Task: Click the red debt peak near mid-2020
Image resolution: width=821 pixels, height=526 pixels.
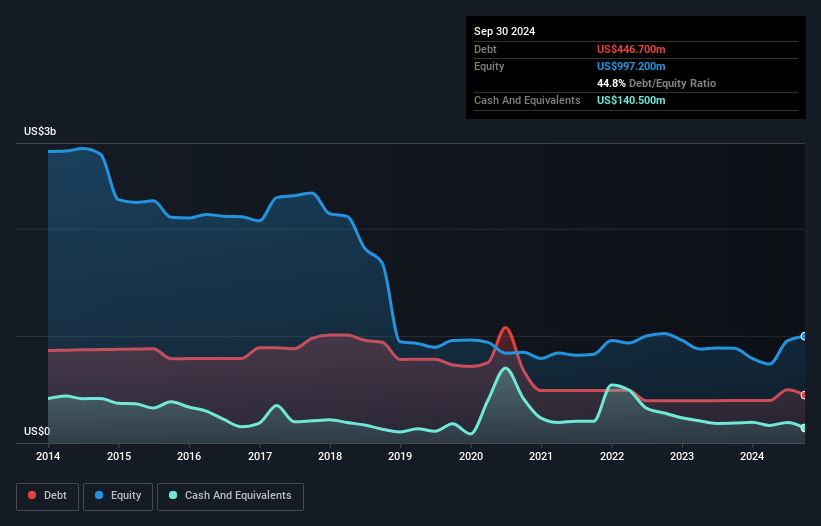Action: pyautogui.click(x=505, y=328)
